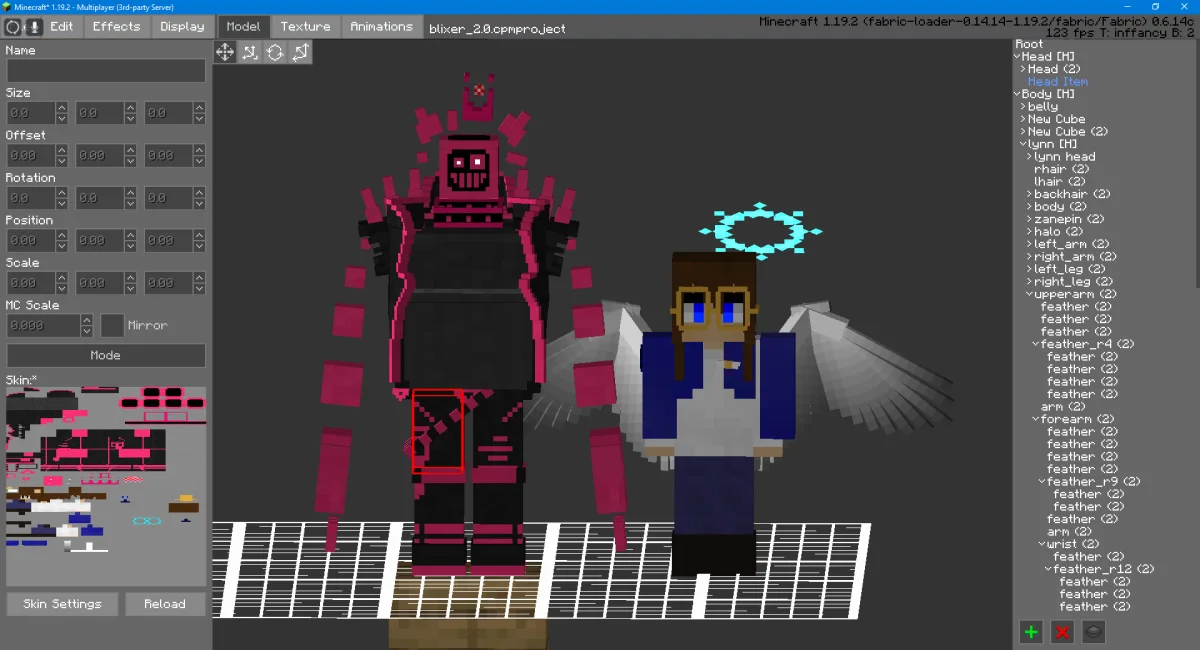The height and width of the screenshot is (650, 1200).
Task: Click the first Size value field
Action: 31,113
